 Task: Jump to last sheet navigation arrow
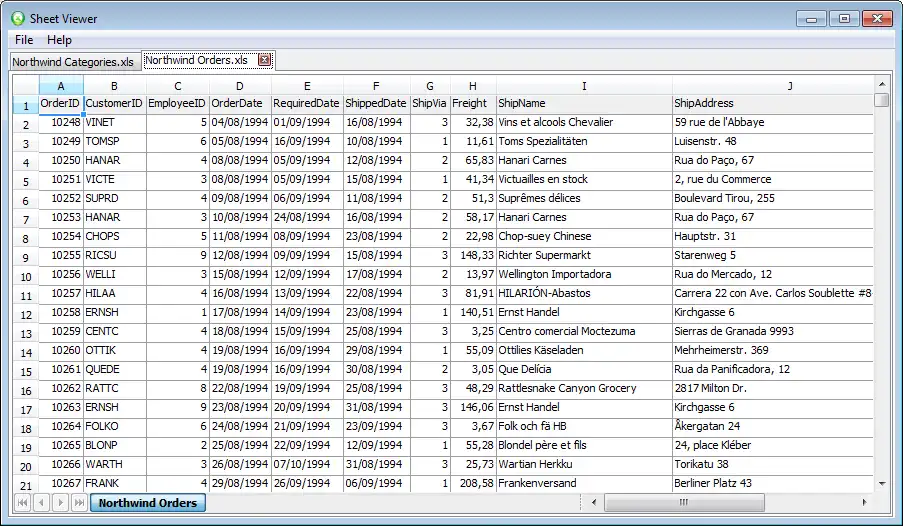[x=79, y=503]
